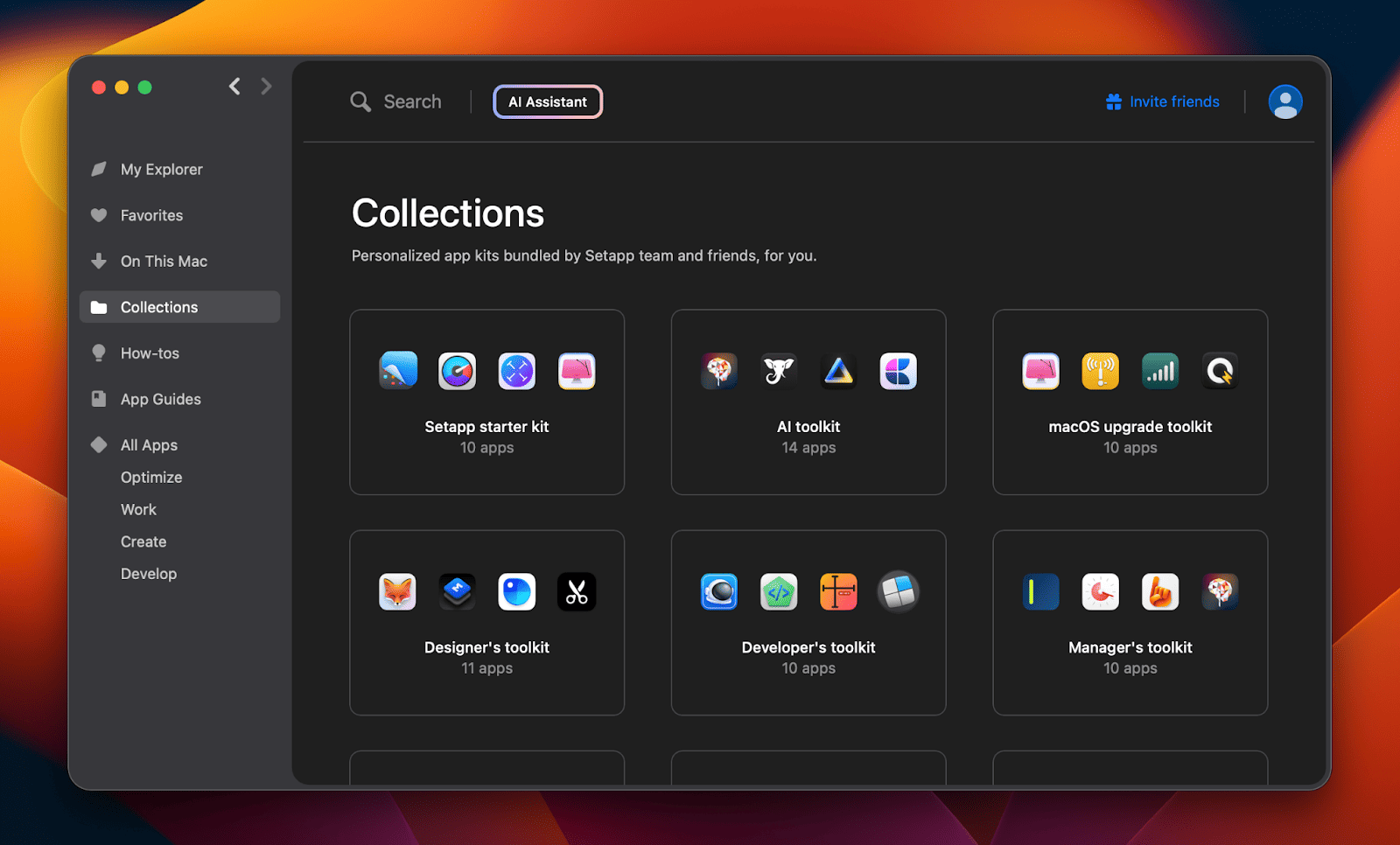Open AI toolkit title

pyautogui.click(x=808, y=427)
